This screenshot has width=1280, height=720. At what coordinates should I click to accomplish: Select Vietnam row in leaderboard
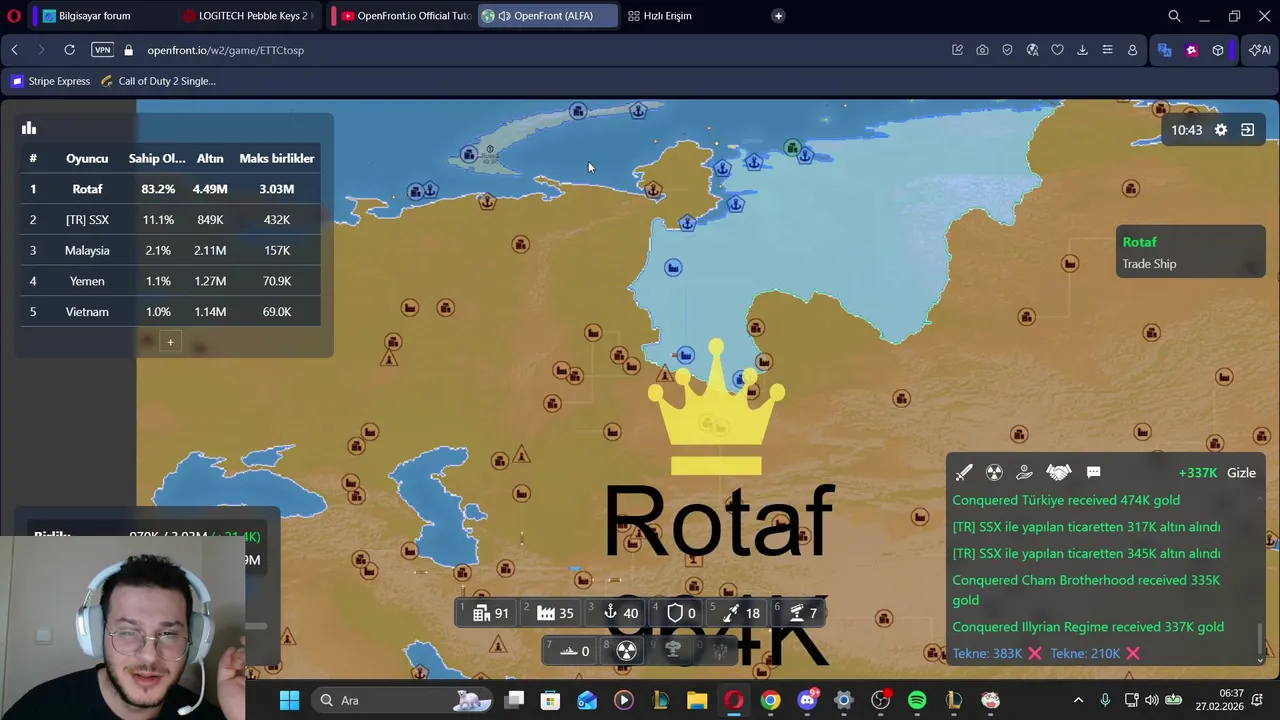(x=170, y=312)
